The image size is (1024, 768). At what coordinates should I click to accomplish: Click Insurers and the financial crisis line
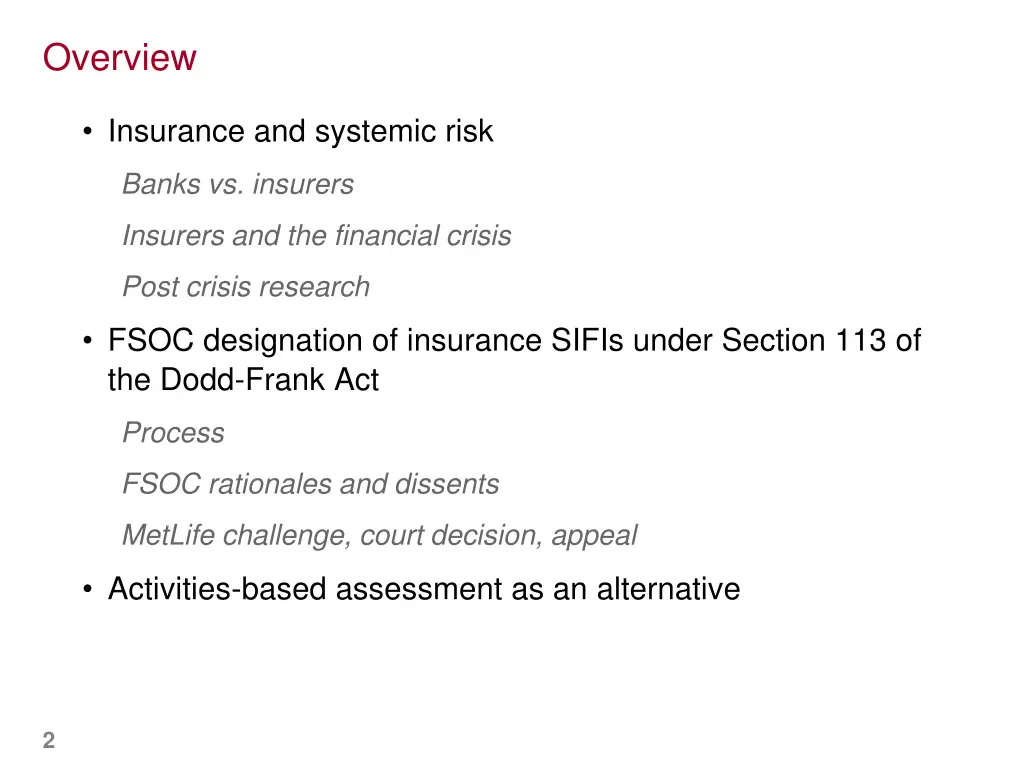coord(317,236)
